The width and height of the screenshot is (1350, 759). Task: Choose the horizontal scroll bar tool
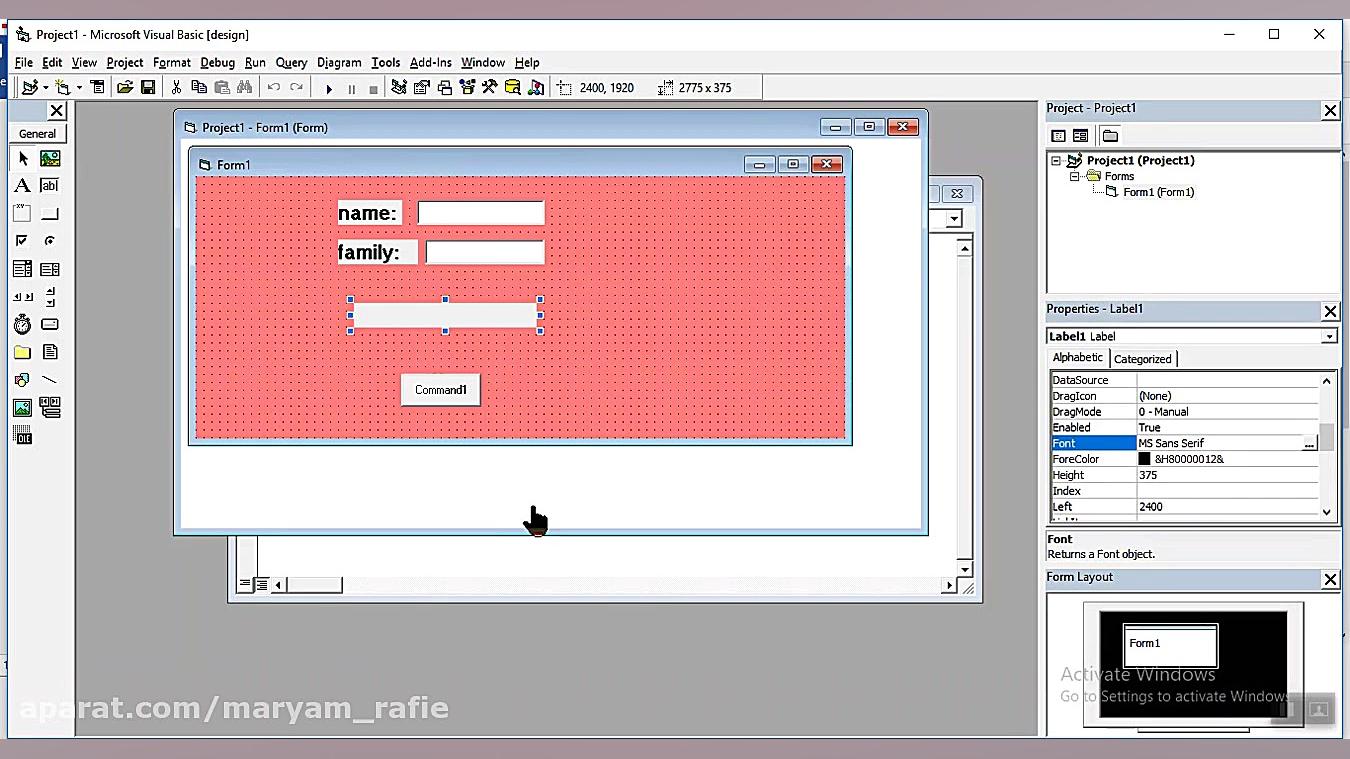pyautogui.click(x=22, y=297)
